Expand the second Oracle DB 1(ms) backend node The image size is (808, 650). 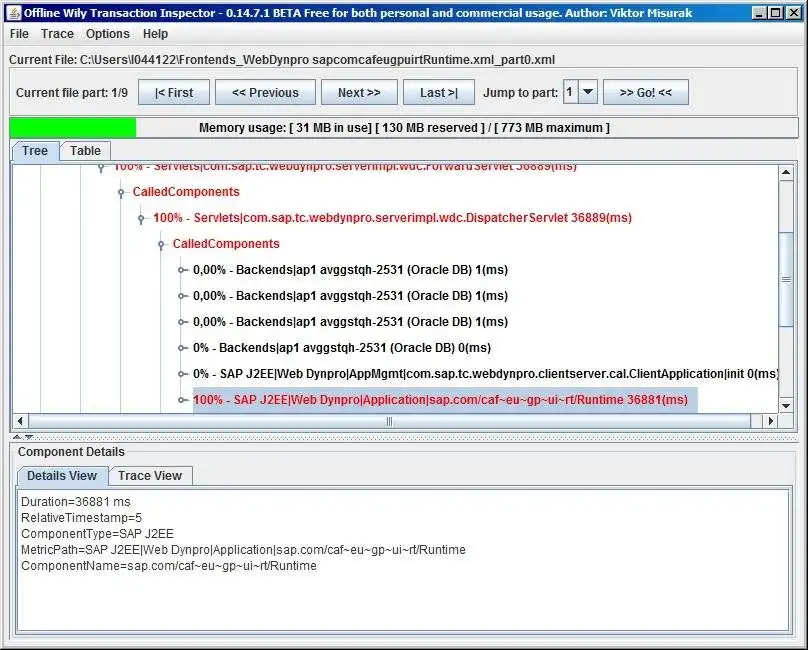tap(181, 296)
